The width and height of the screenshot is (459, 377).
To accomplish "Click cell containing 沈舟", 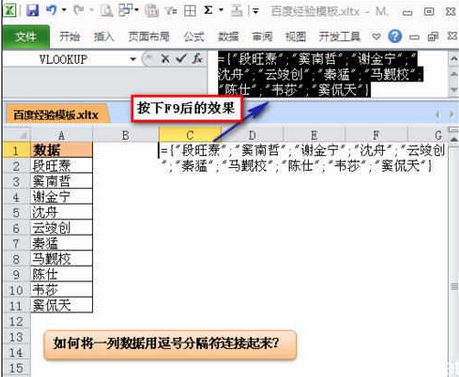I will point(61,212).
